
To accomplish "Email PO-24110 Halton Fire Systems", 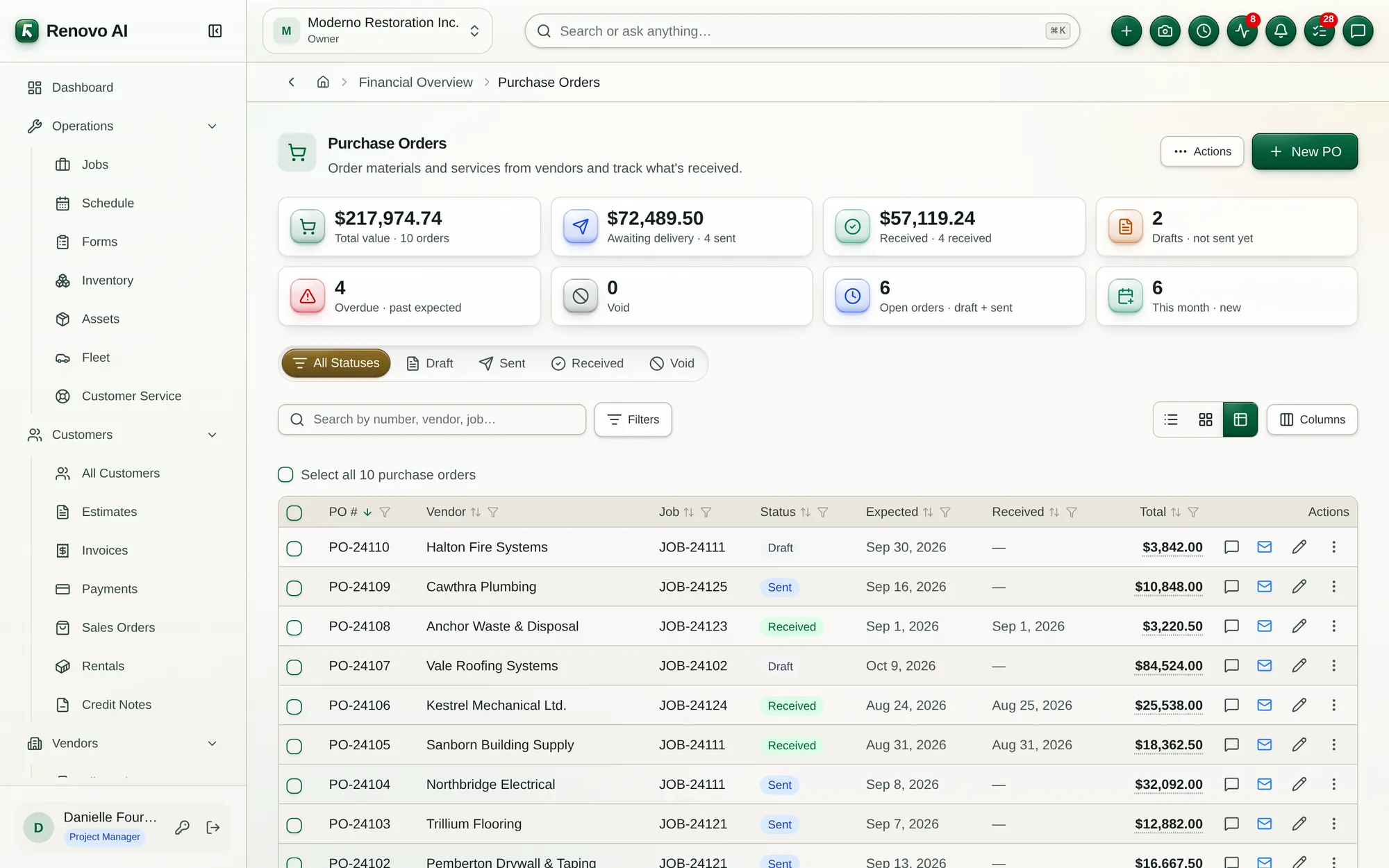I will 1265,547.
